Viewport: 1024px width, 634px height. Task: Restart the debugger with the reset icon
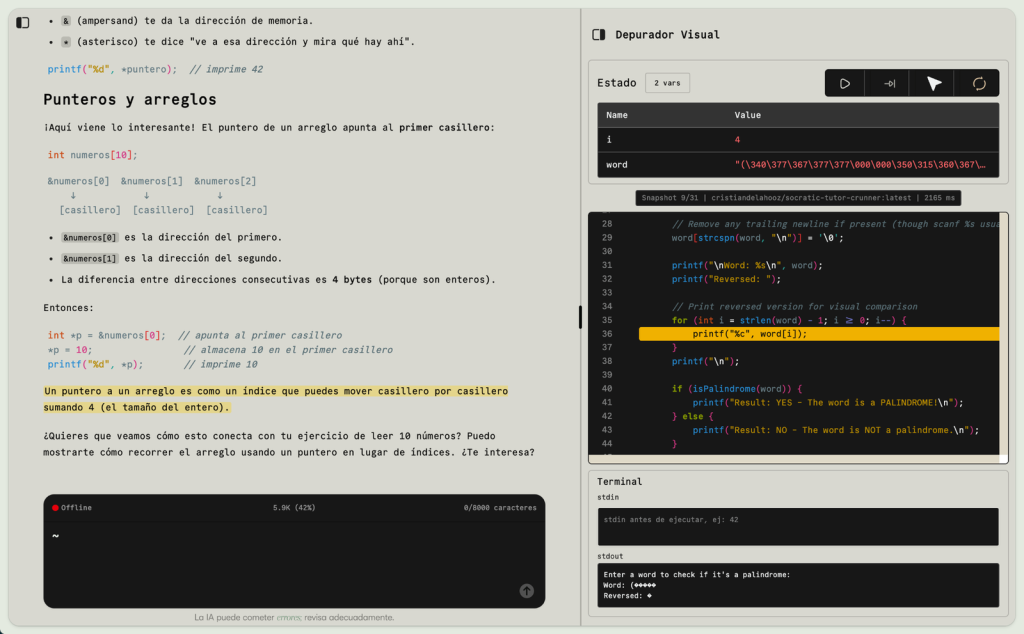coord(978,84)
